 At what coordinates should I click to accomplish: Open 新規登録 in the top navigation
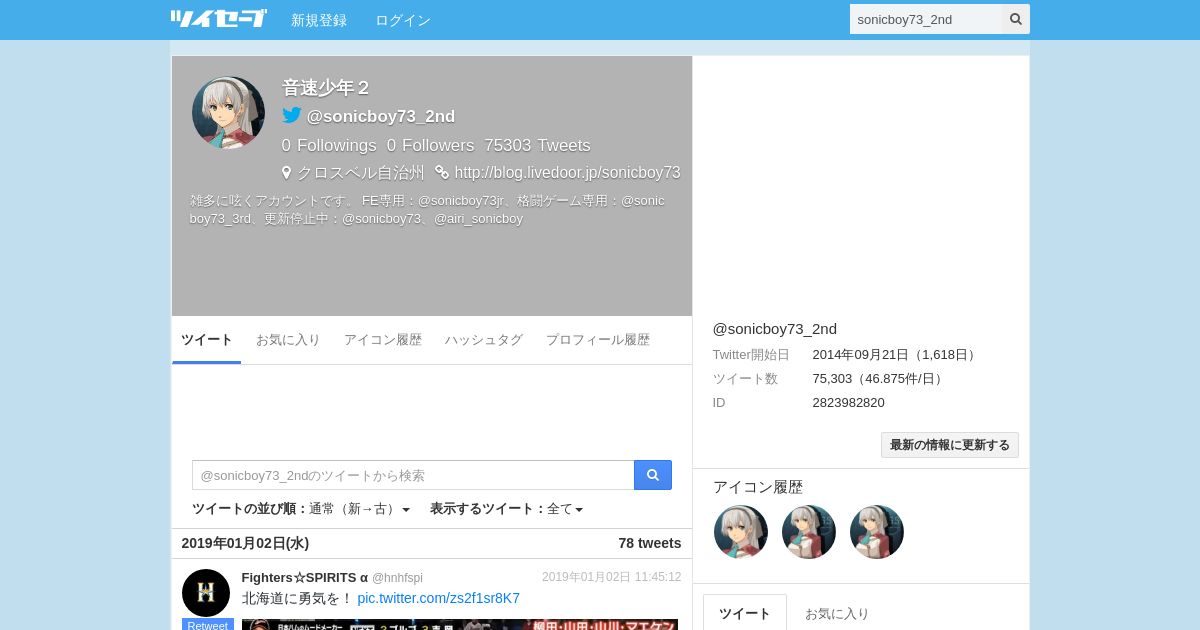[319, 20]
